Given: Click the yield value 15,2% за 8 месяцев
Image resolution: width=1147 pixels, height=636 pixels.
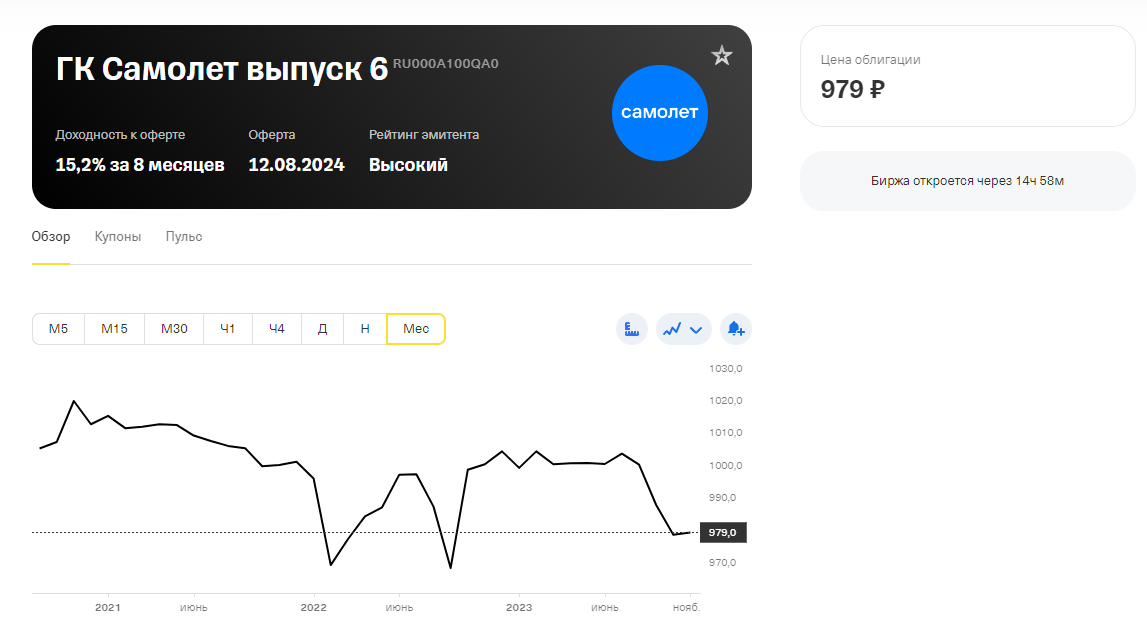Looking at the screenshot, I should pyautogui.click(x=140, y=165).
